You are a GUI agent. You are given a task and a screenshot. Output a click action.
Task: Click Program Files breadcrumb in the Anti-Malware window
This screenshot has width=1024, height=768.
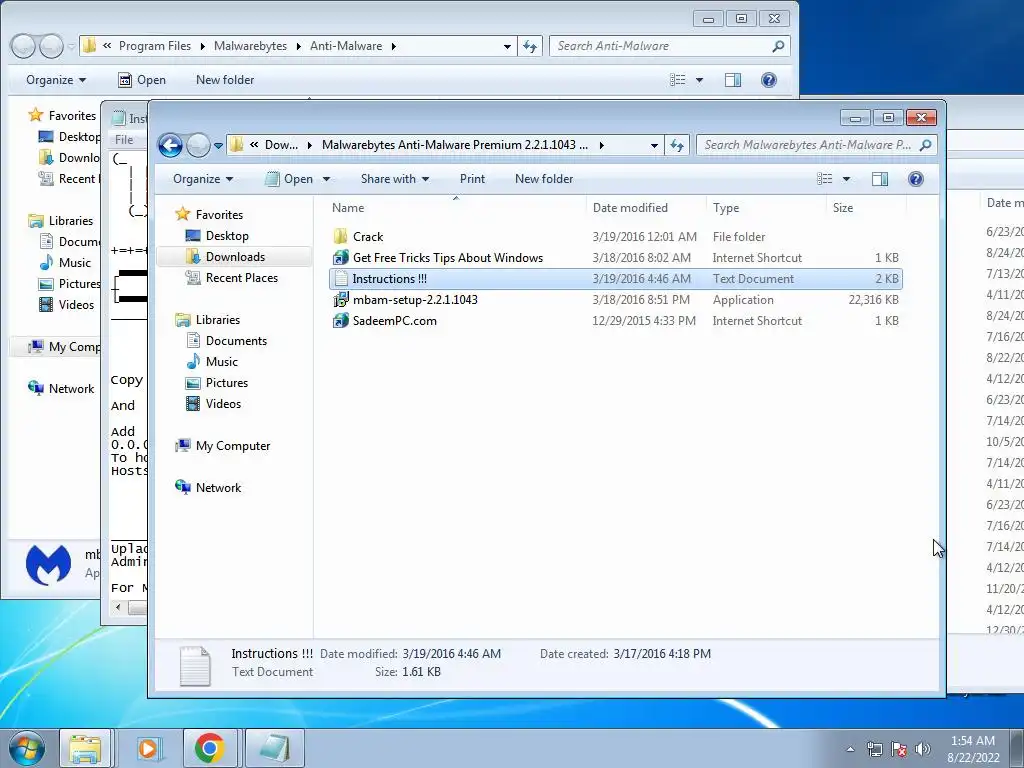(155, 46)
